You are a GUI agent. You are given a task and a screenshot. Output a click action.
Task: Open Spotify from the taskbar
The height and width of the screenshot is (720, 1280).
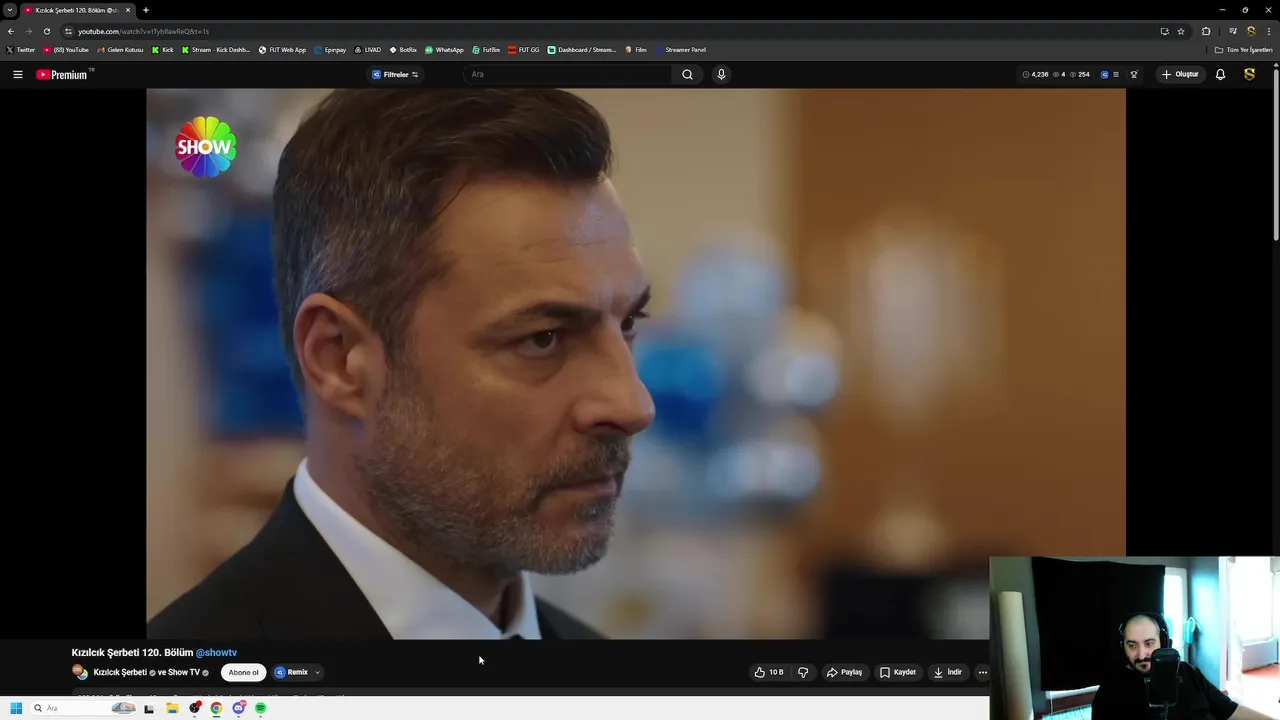260,708
